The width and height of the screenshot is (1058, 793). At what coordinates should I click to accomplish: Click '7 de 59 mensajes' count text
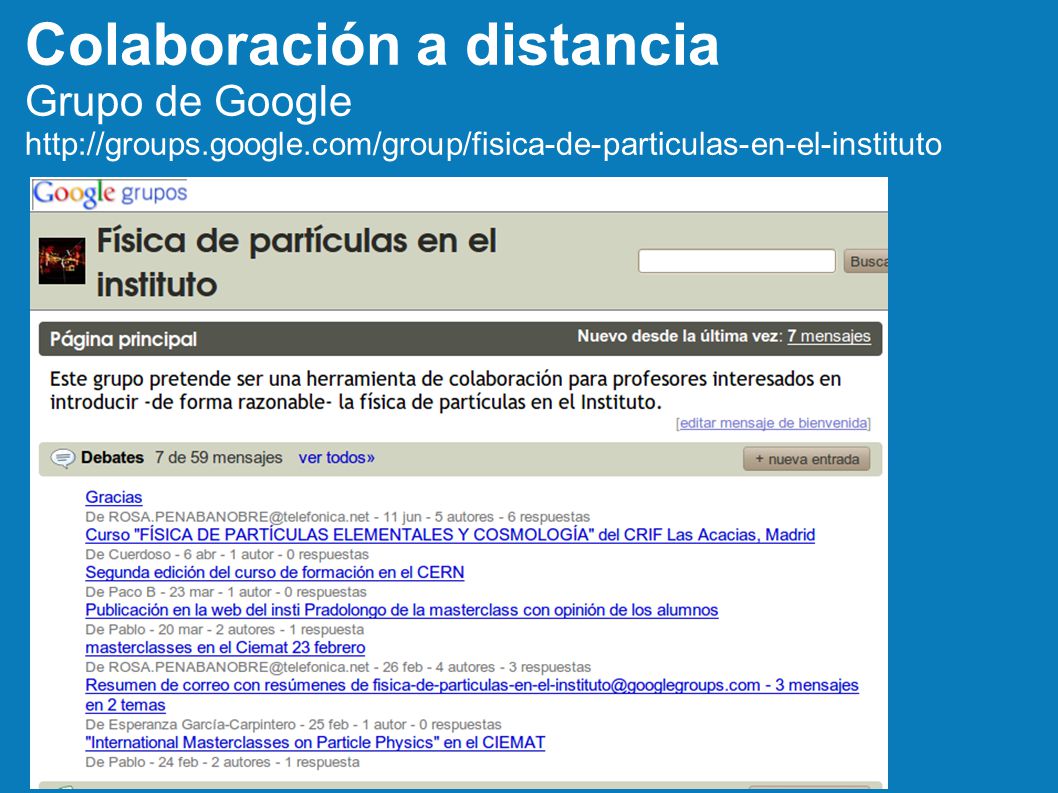pos(219,458)
